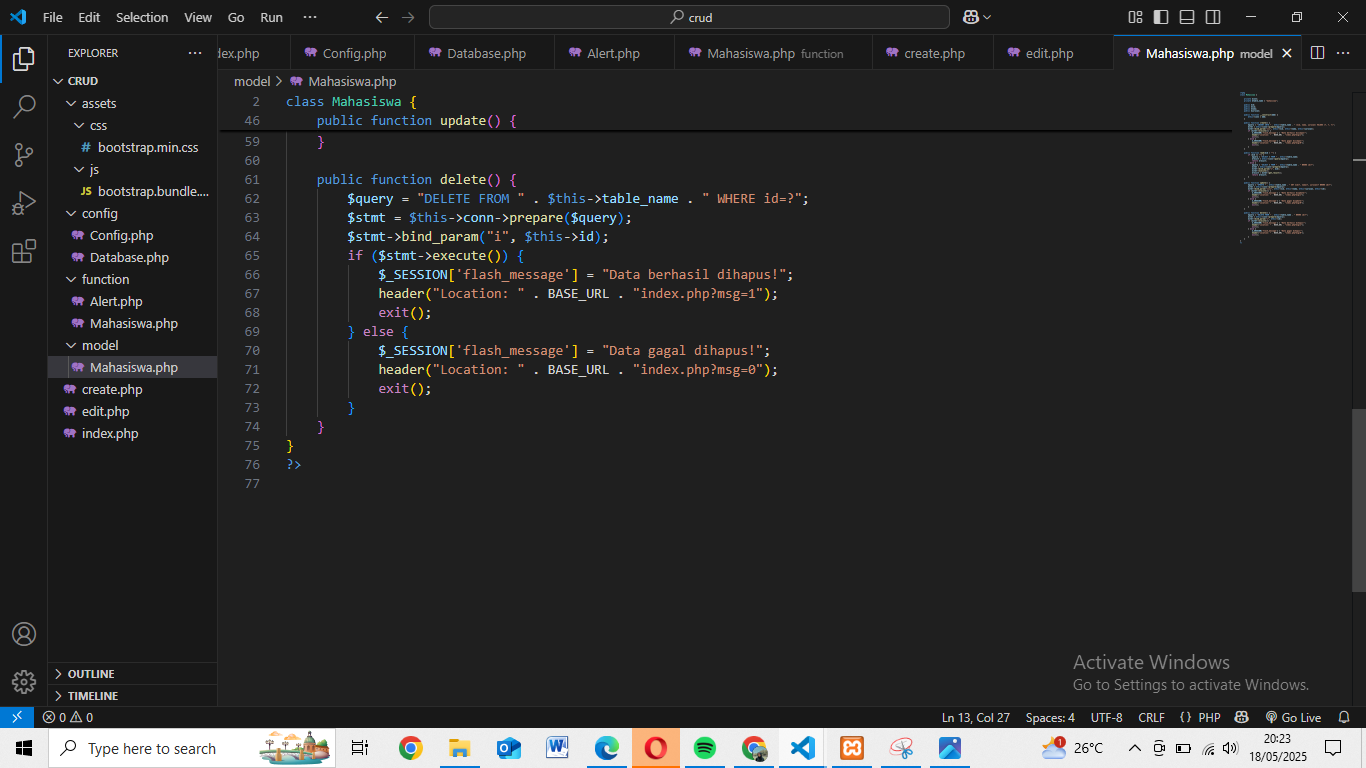The image size is (1366, 768).
Task: Switch to the Database.php tab
Action: tap(484, 51)
